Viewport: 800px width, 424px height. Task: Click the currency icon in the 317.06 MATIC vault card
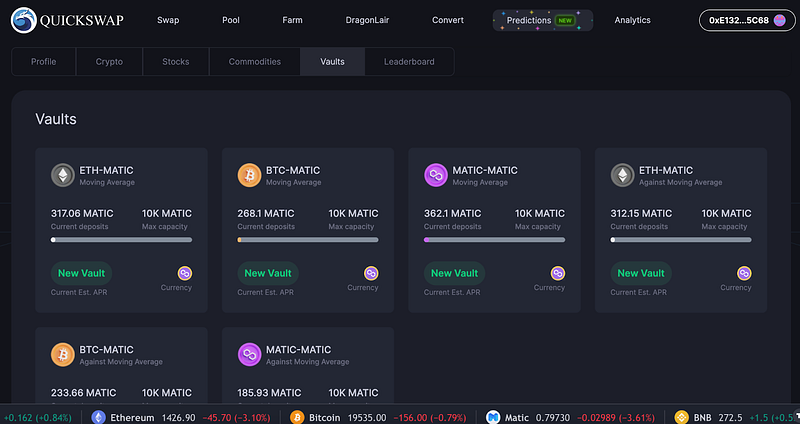click(x=185, y=273)
